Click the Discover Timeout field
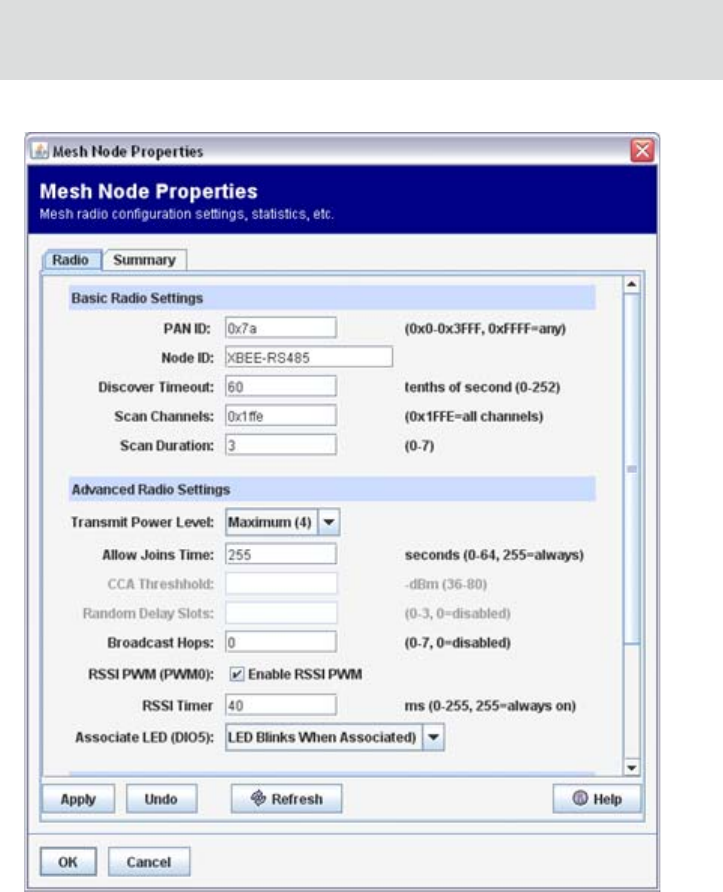Image resolution: width=723 pixels, height=892 pixels. [x=280, y=387]
